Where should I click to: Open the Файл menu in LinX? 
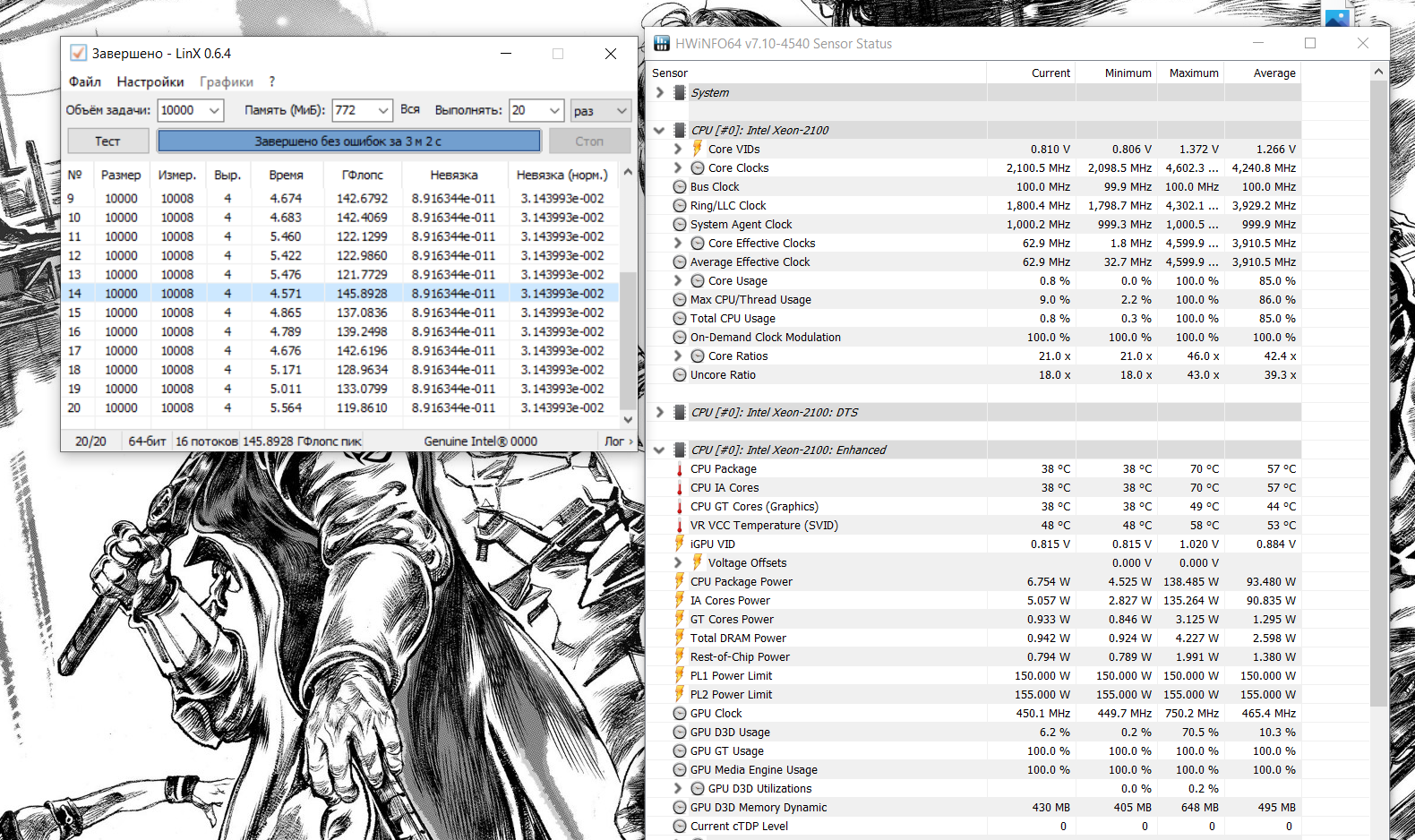pyautogui.click(x=85, y=81)
